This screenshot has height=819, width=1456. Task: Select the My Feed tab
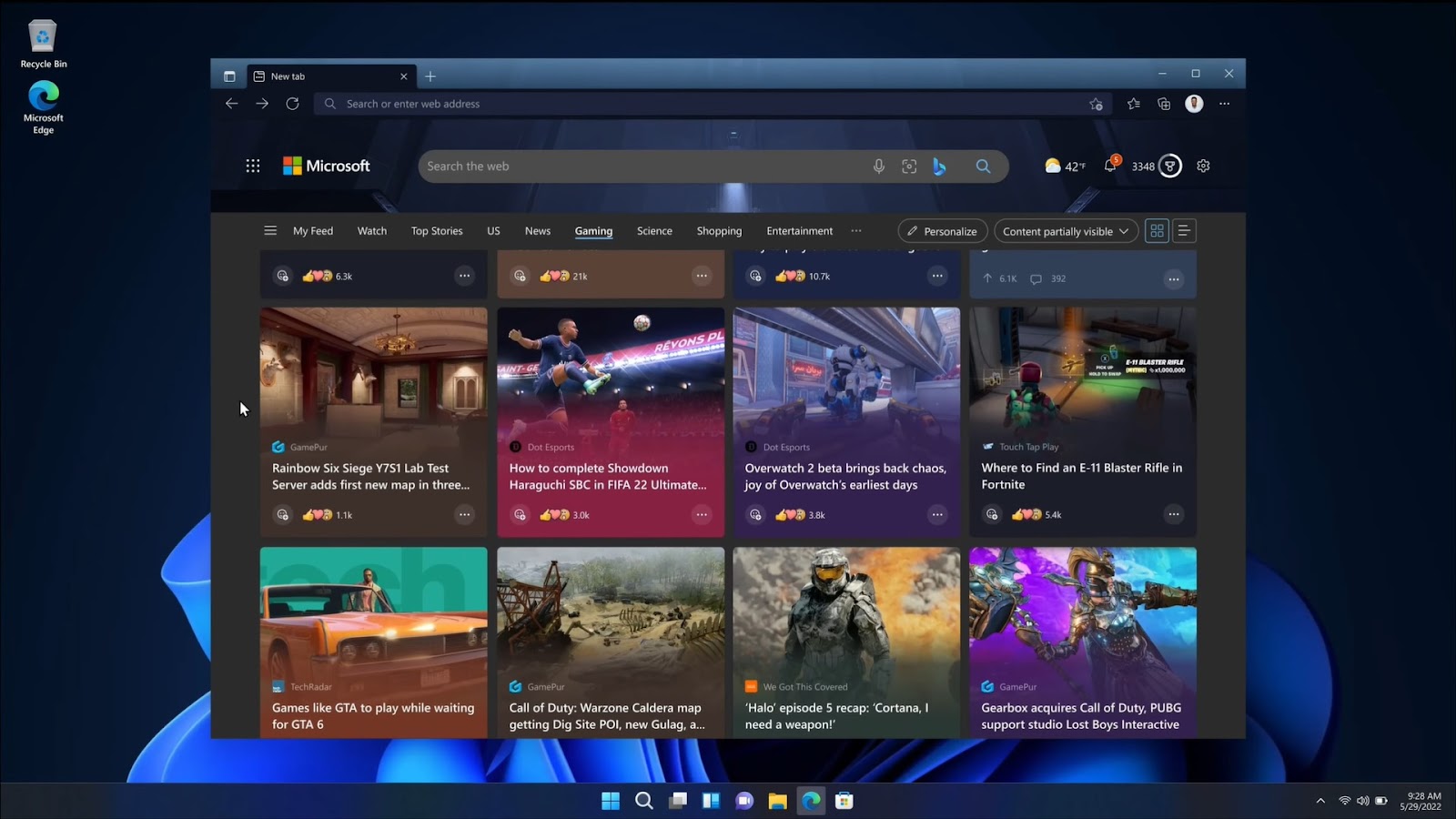pos(313,231)
